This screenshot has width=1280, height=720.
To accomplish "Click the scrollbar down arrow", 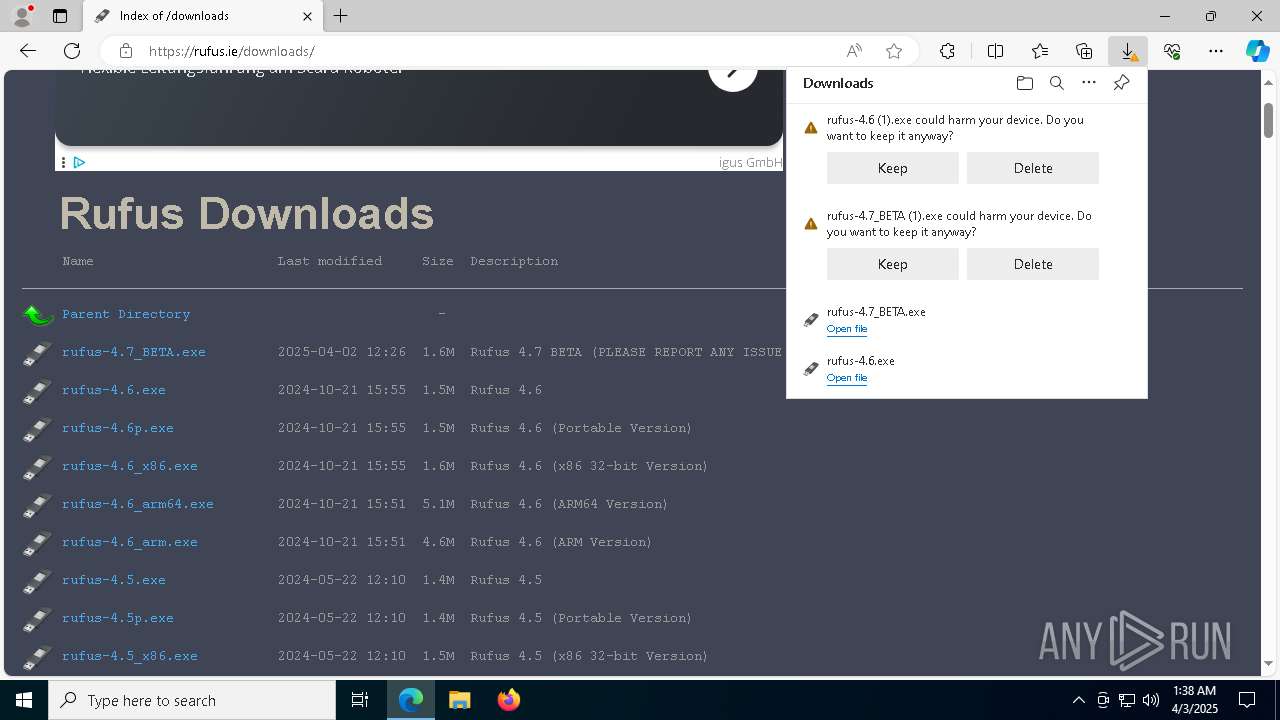I will [x=1268, y=663].
